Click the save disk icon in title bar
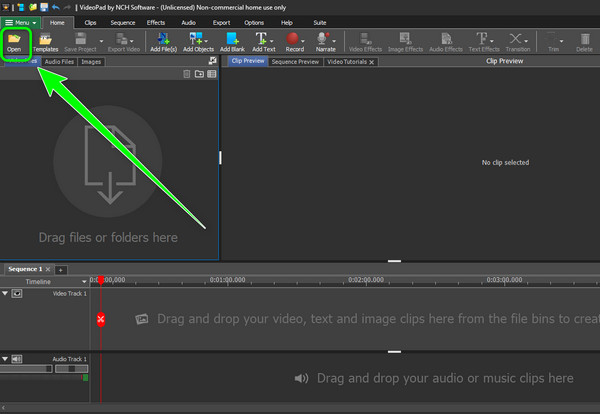This screenshot has width=600, height=414. tap(44, 7)
